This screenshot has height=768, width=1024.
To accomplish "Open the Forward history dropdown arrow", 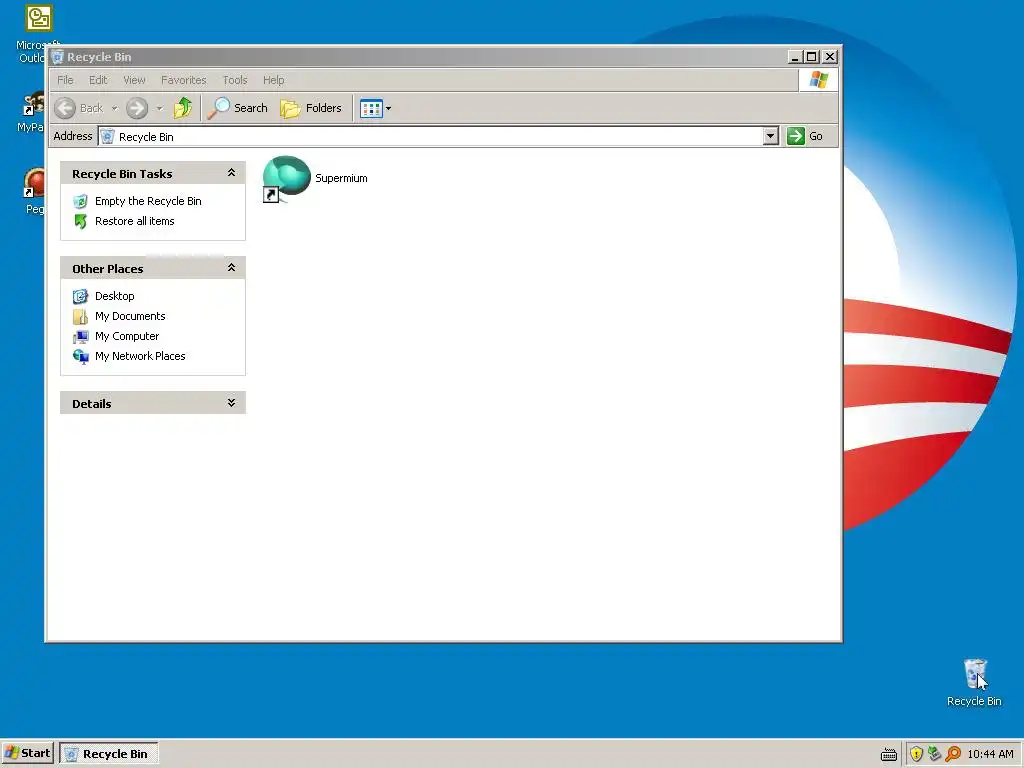I will pyautogui.click(x=159, y=108).
